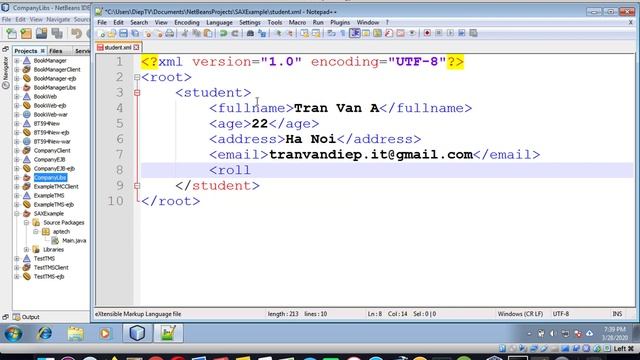The height and width of the screenshot is (360, 640).
Task: Click the Cut scissors icon
Action: (185, 33)
